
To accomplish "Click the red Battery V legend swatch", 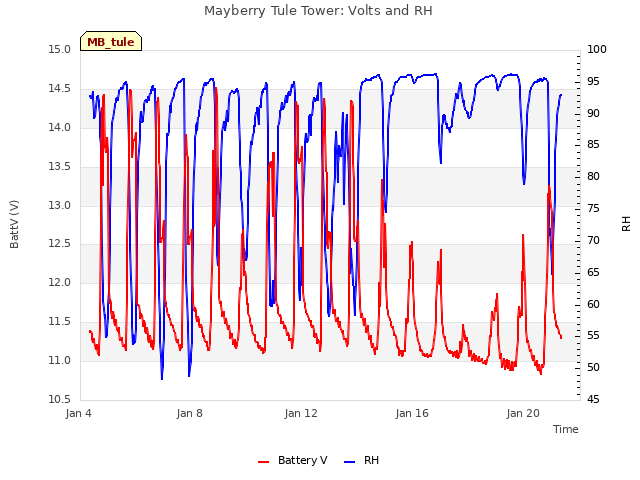I will [x=264, y=462].
